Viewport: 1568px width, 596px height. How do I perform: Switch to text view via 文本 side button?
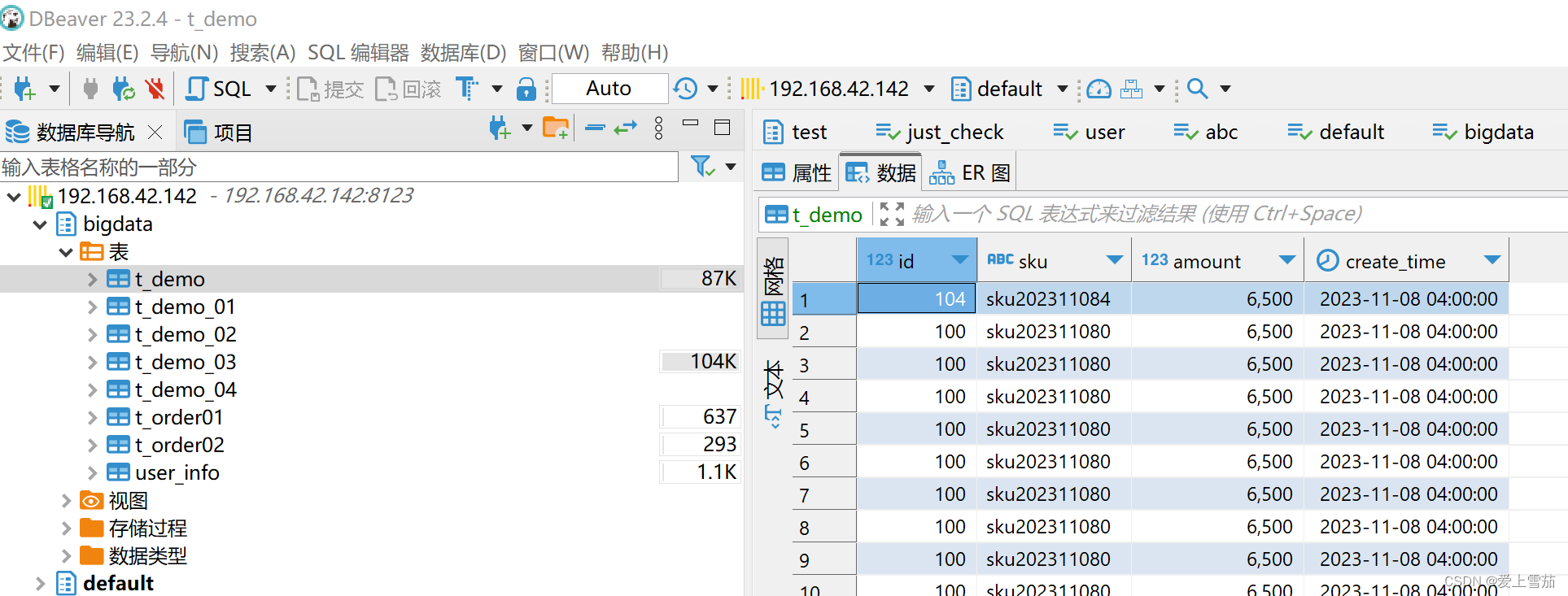[x=773, y=393]
